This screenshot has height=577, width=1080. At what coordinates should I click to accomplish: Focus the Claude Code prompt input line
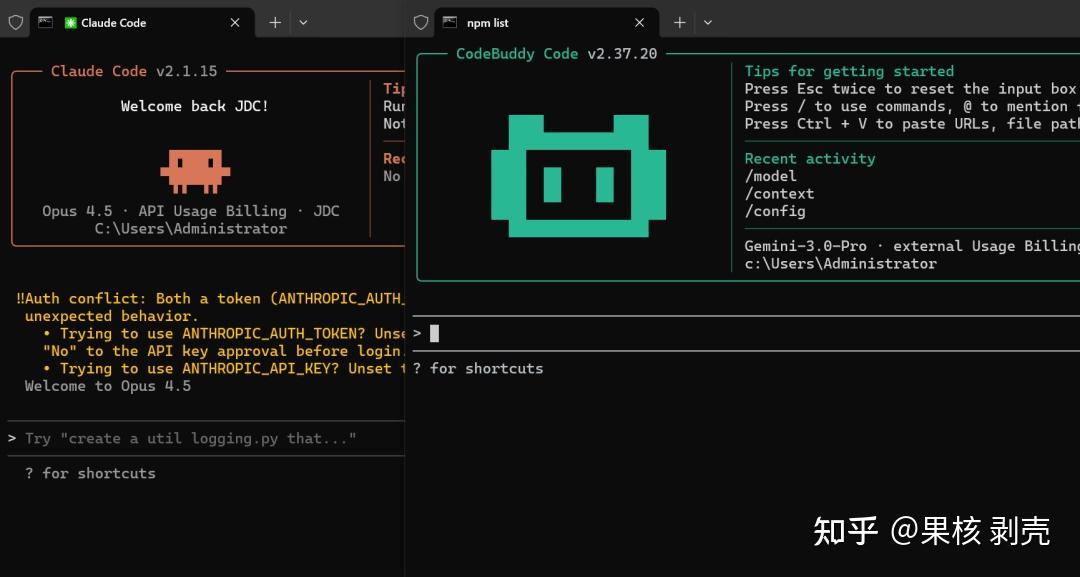point(206,439)
